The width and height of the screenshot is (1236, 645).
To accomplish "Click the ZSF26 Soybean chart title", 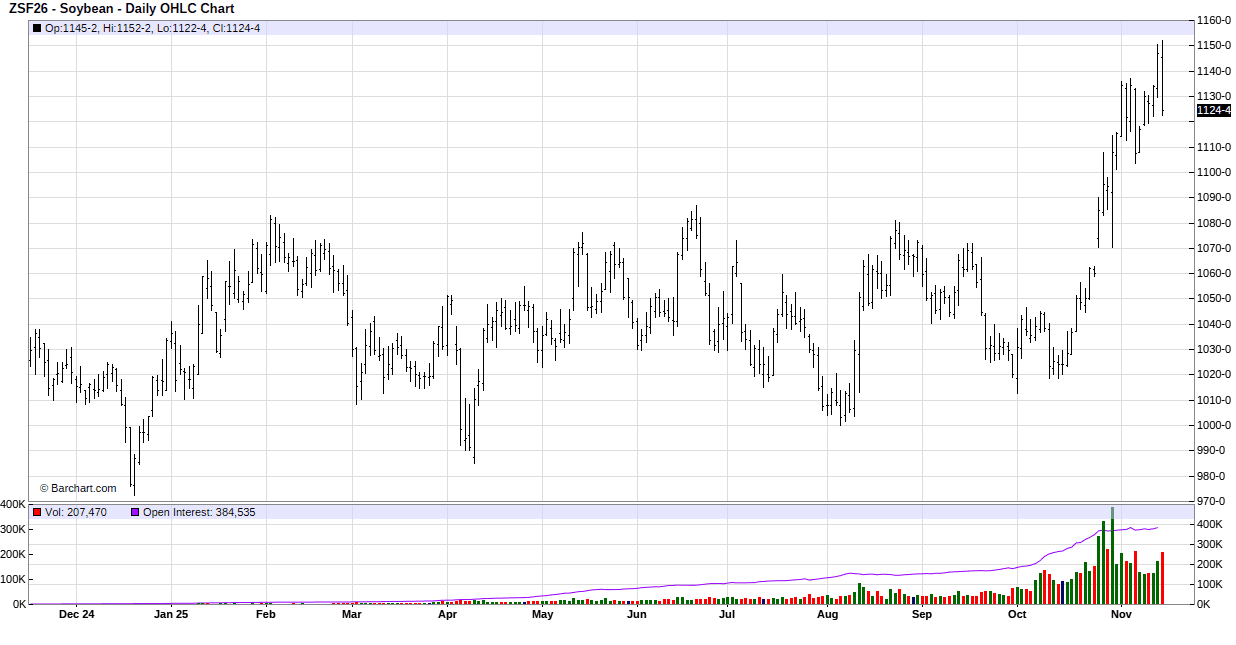I will tap(121, 9).
